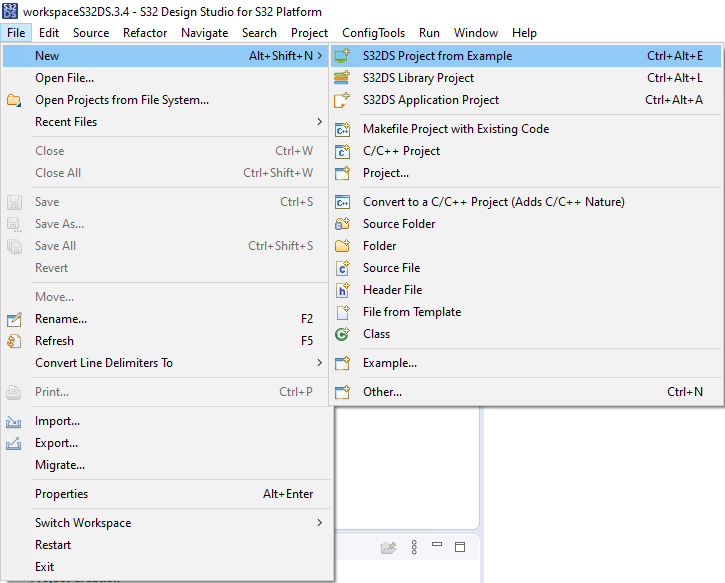Click the Refresh icon in File menu
Image resolution: width=725 pixels, height=583 pixels.
(x=14, y=341)
